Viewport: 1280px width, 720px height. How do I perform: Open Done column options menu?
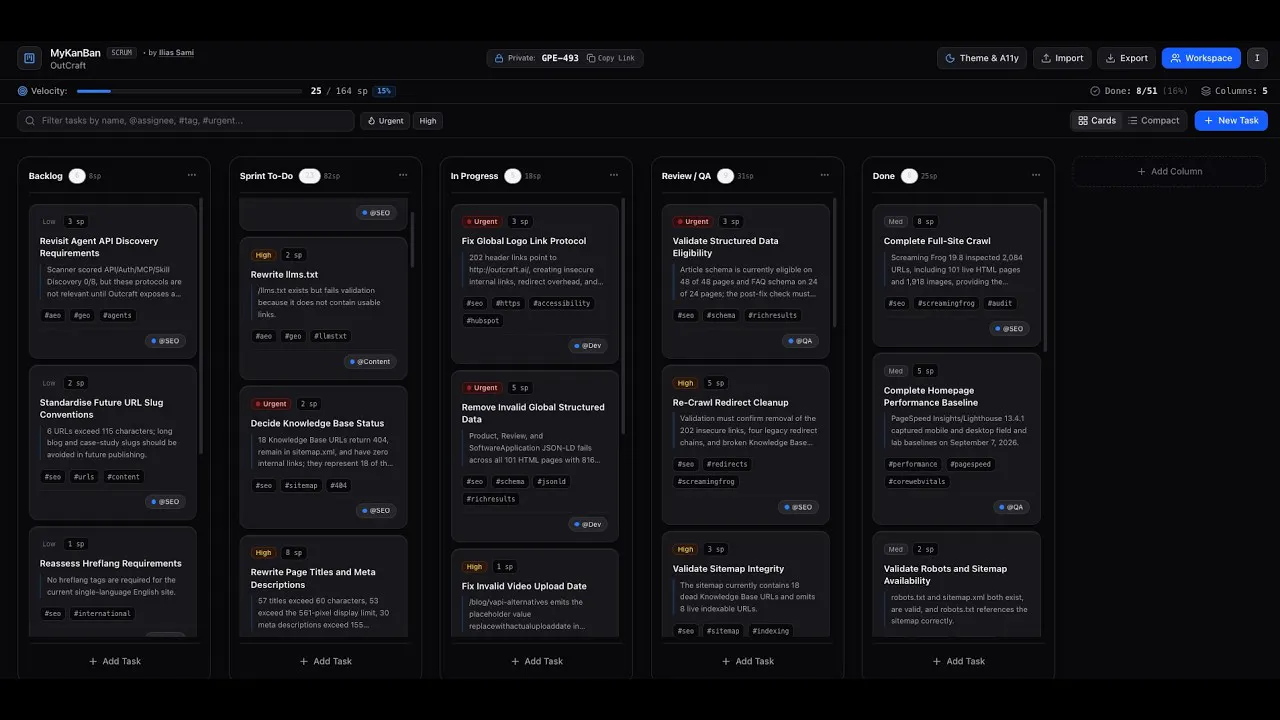point(1036,175)
